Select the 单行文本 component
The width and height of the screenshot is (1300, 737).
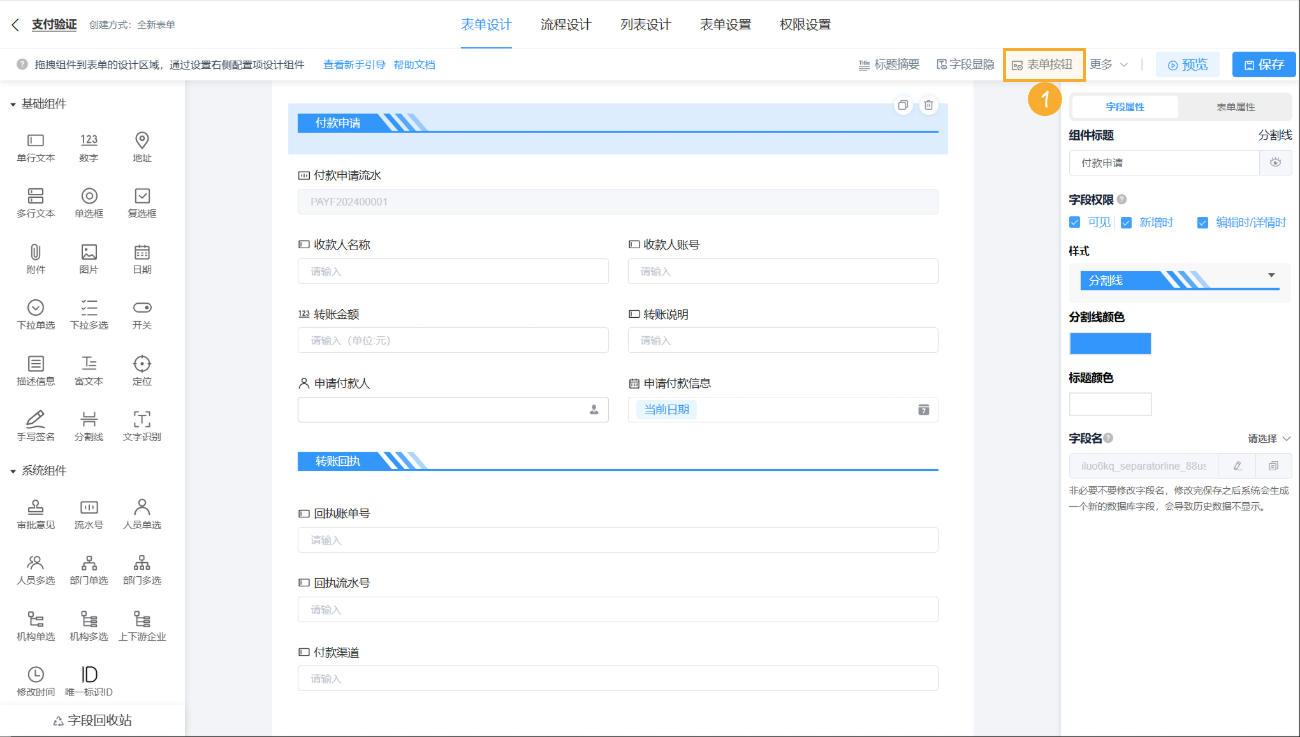point(35,148)
